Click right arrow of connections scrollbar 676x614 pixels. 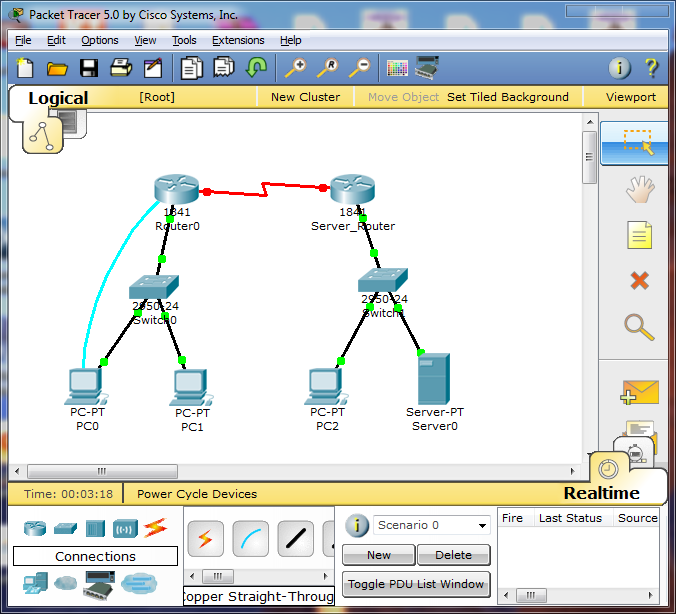click(x=325, y=576)
